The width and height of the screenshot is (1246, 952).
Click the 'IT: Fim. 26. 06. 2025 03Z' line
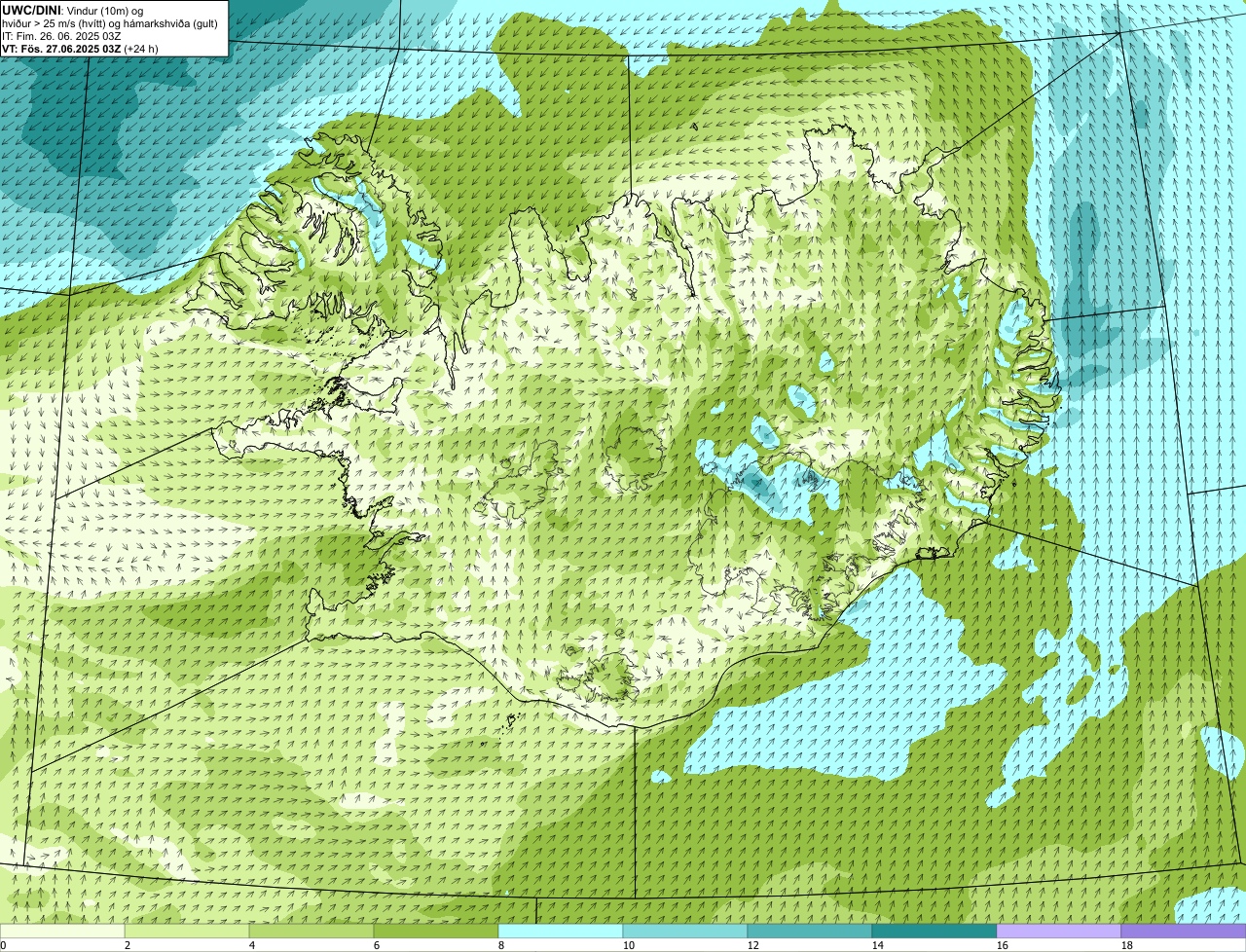tap(61, 36)
